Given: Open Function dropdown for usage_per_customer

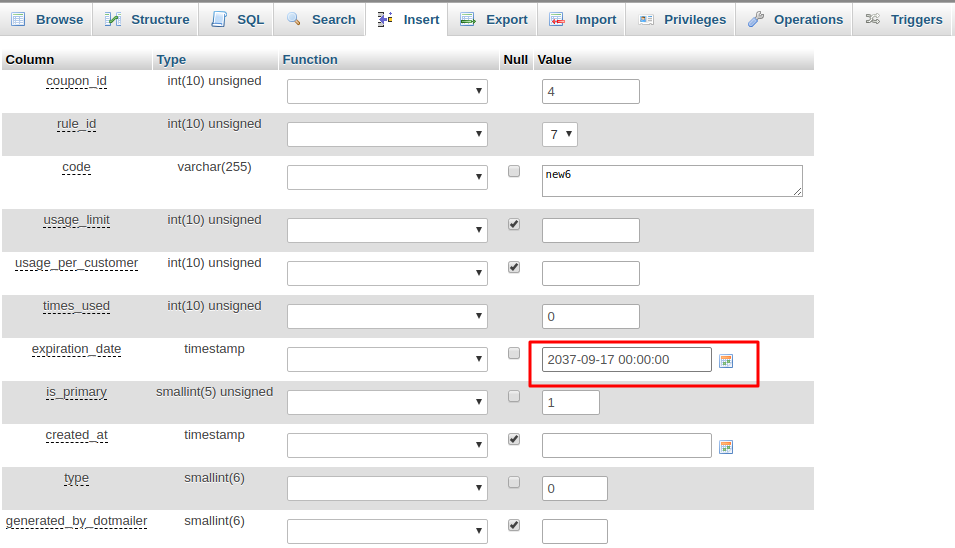Looking at the screenshot, I should coord(387,273).
